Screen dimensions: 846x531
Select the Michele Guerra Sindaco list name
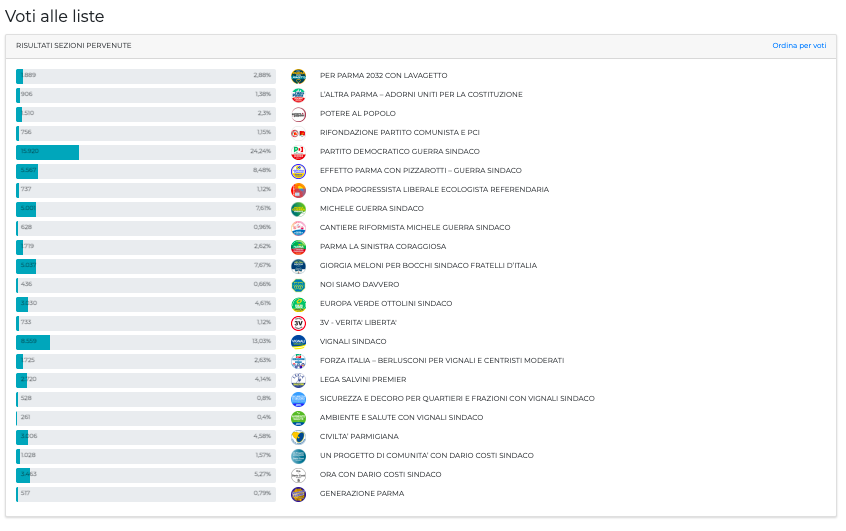pyautogui.click(x=371, y=209)
